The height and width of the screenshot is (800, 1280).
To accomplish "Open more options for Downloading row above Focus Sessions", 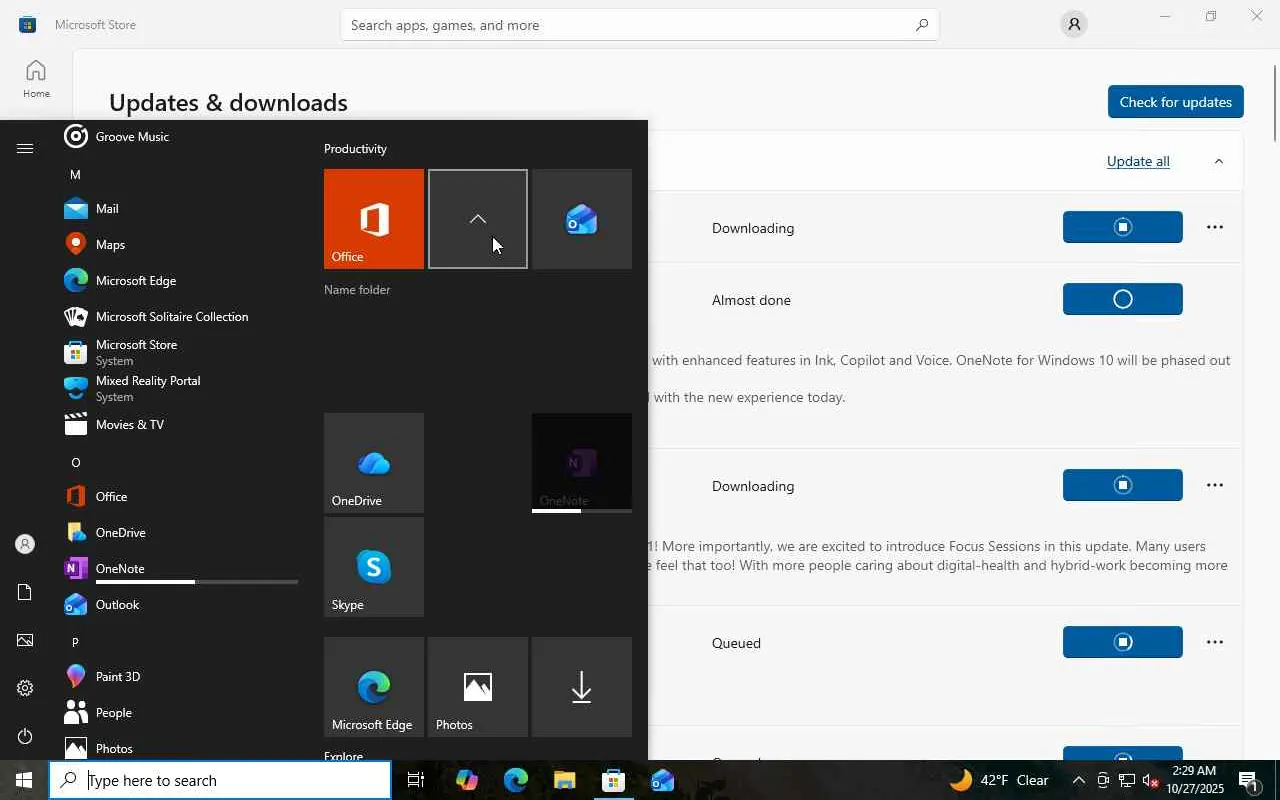I will pos(1215,485).
